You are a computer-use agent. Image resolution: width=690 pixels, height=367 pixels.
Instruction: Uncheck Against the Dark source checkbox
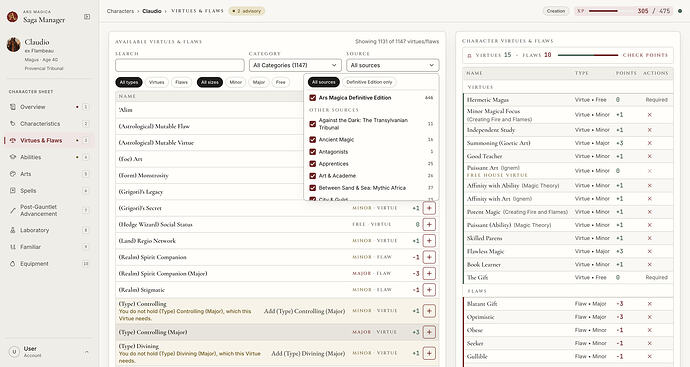coord(313,124)
